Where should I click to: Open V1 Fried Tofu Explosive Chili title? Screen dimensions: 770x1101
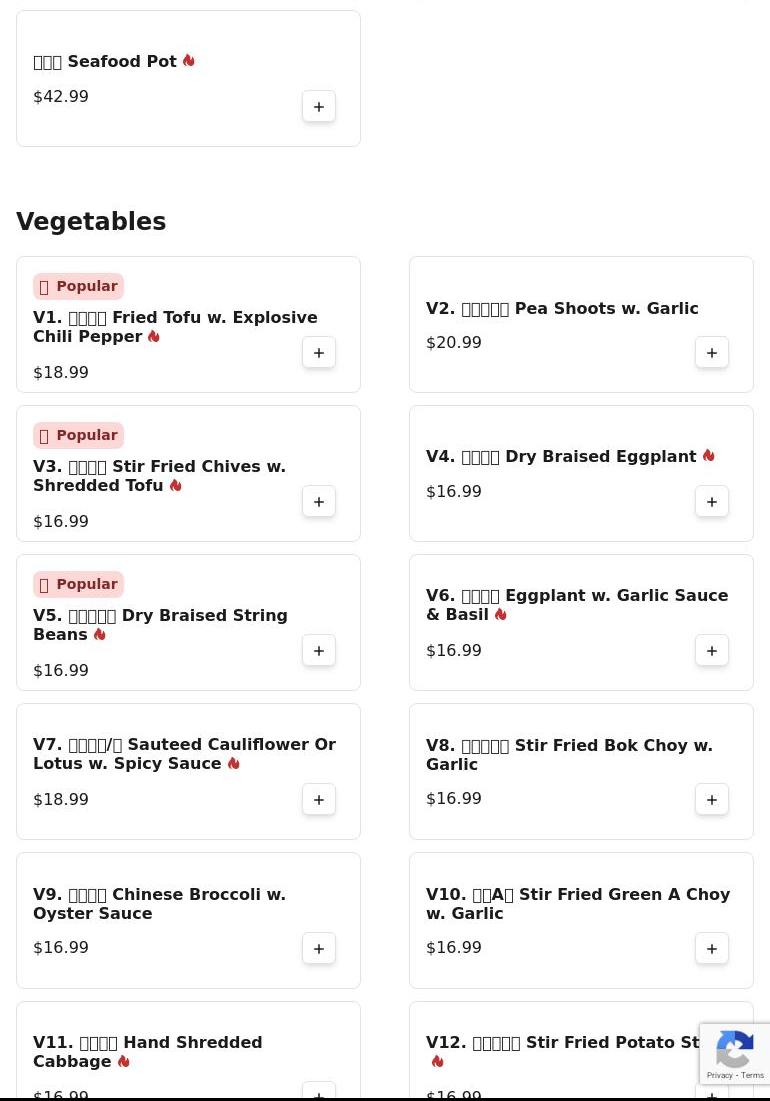point(175,327)
